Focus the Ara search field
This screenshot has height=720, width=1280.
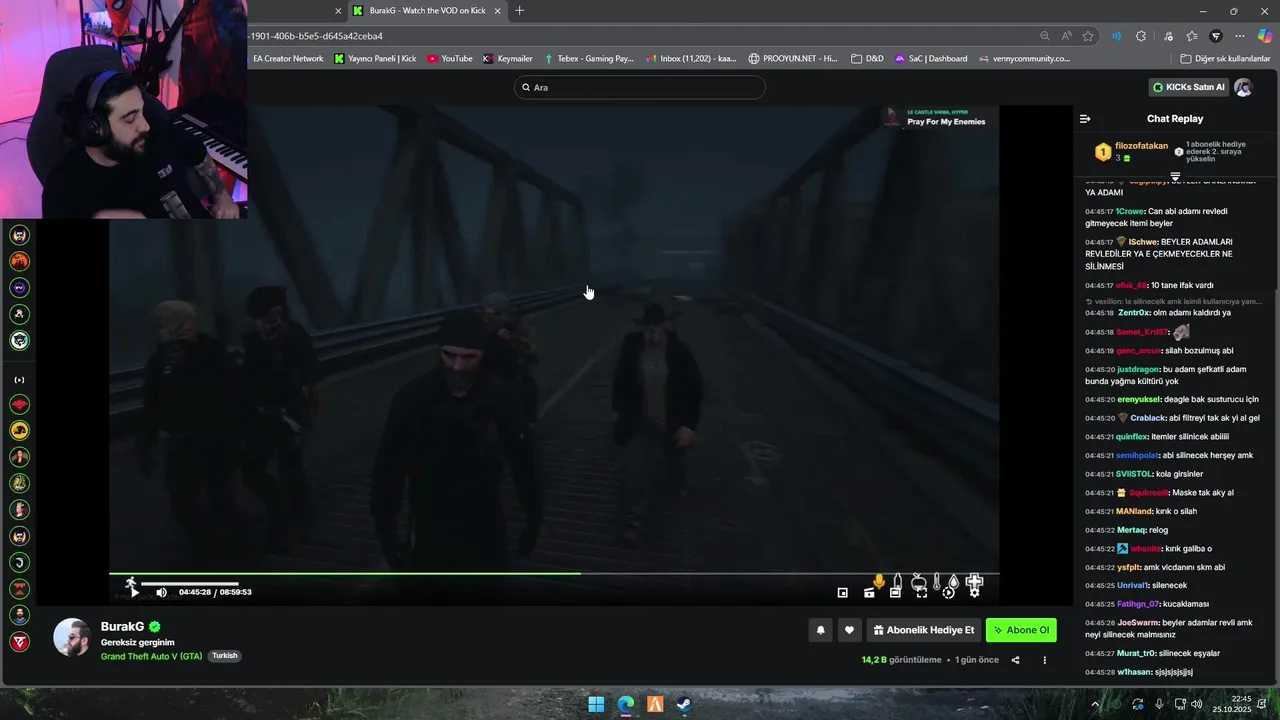coord(640,87)
